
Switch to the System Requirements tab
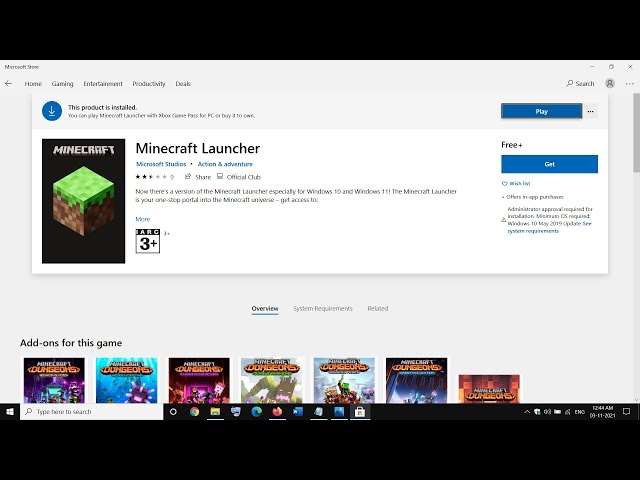[x=323, y=309]
